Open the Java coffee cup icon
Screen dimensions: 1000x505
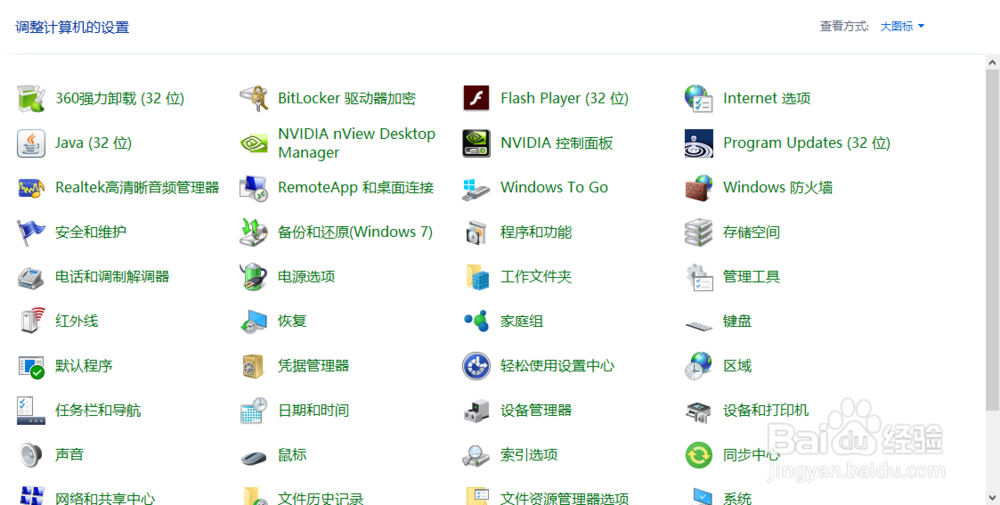point(31,143)
